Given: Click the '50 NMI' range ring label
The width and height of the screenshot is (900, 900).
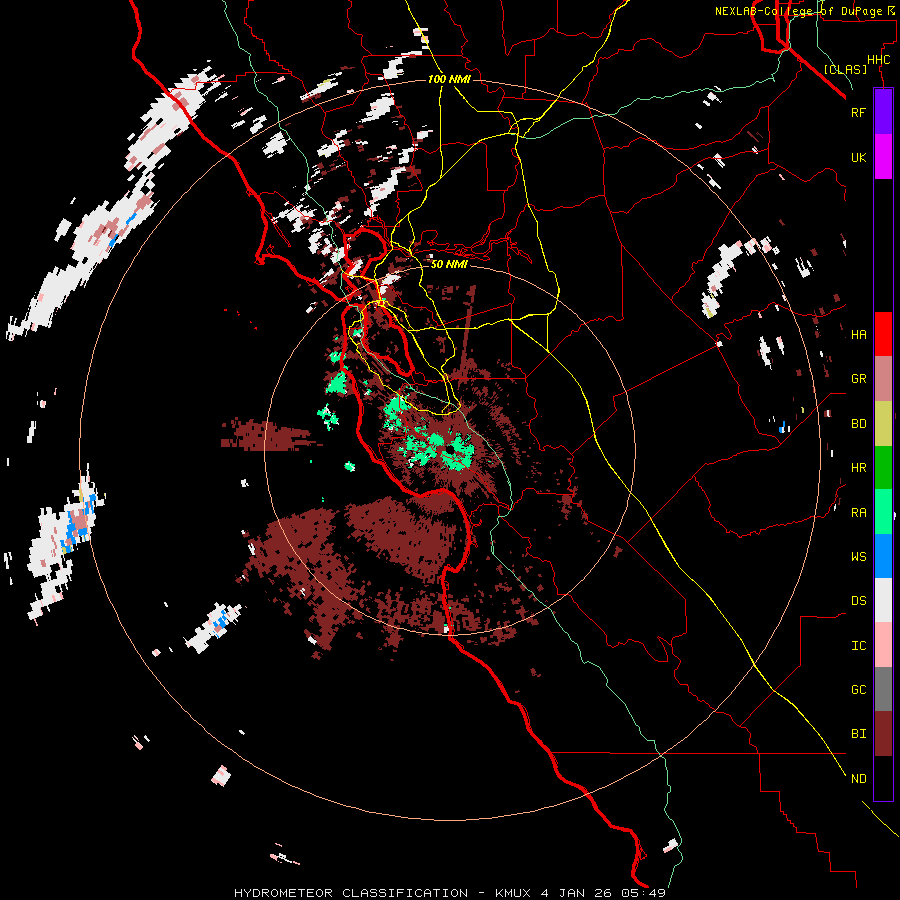Looking at the screenshot, I should pyautogui.click(x=449, y=264).
